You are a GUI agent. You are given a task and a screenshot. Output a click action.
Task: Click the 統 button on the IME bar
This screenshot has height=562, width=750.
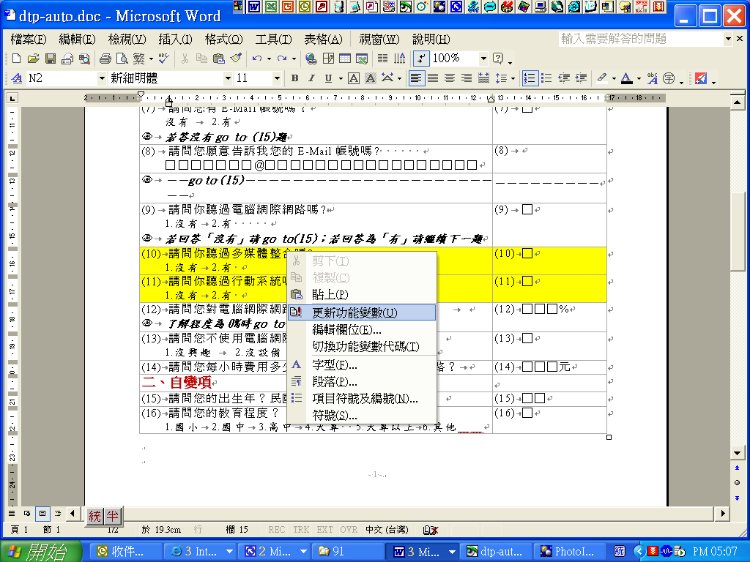pyautogui.click(x=94, y=516)
